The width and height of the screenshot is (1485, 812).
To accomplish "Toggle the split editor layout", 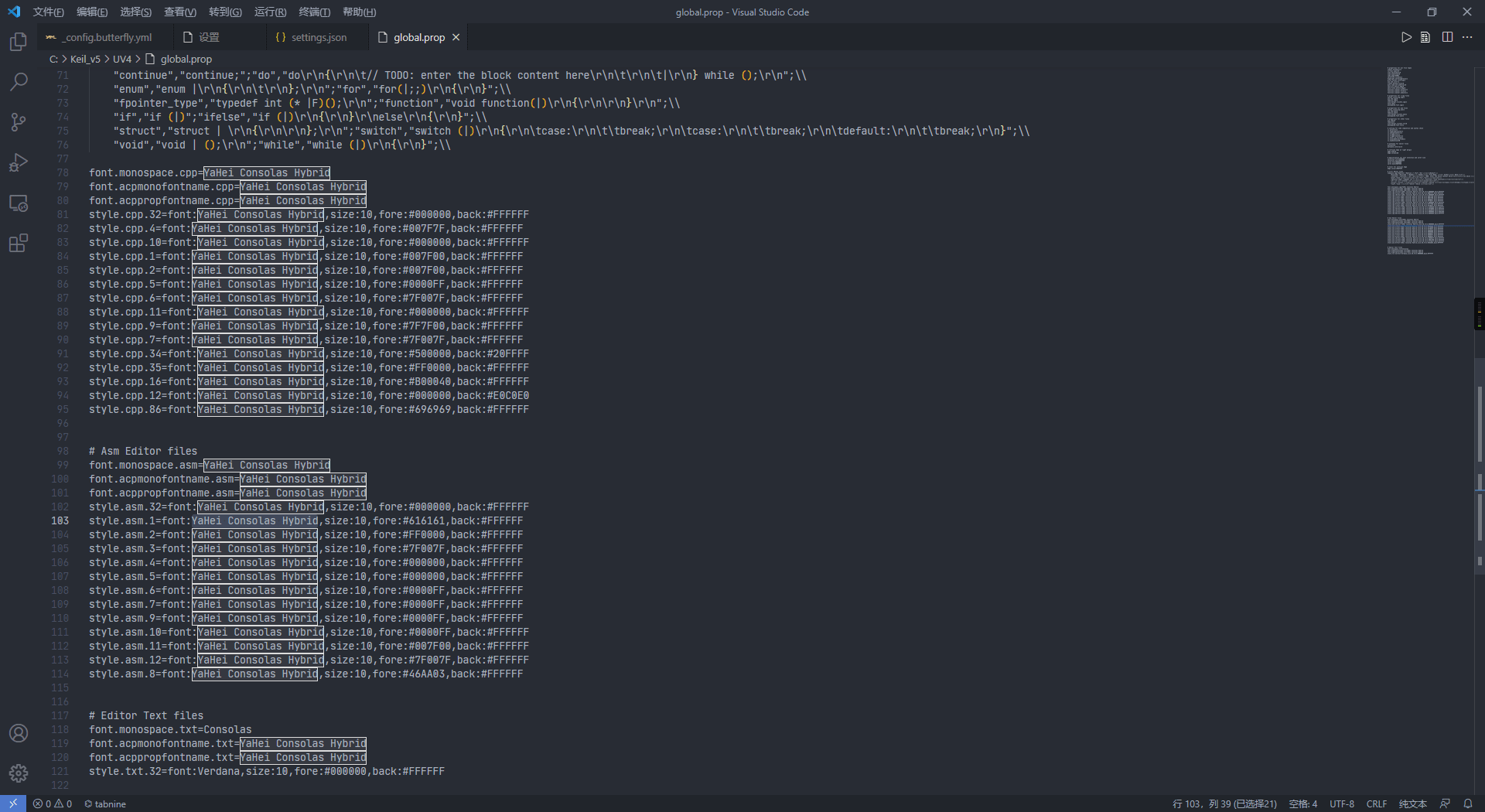I will (x=1447, y=37).
